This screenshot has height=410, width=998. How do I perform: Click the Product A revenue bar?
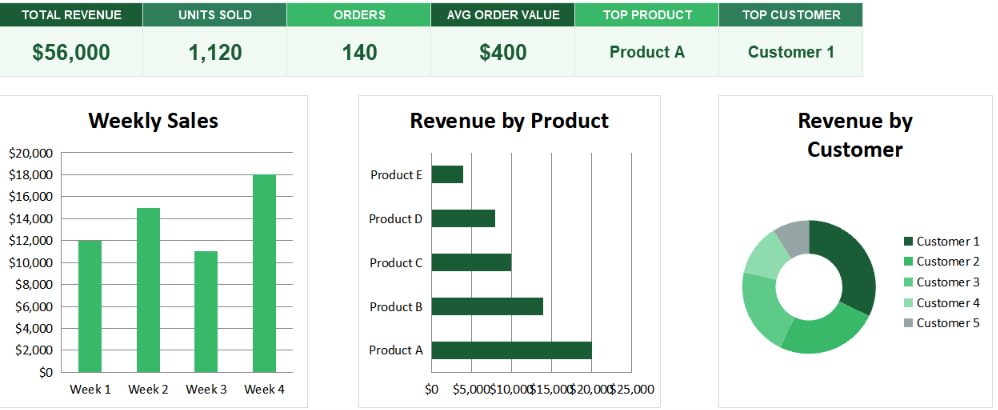(512, 350)
